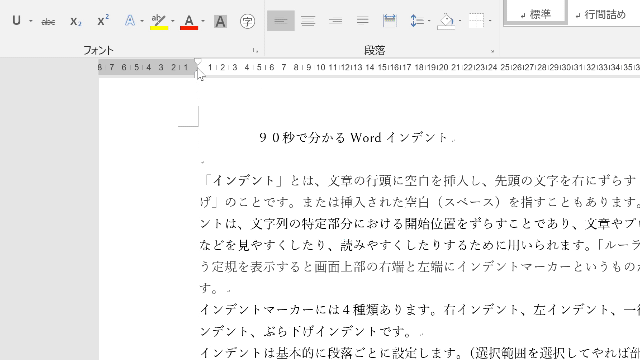Apply text effects and typography
Viewport: 640px width, 360px height.
130,20
